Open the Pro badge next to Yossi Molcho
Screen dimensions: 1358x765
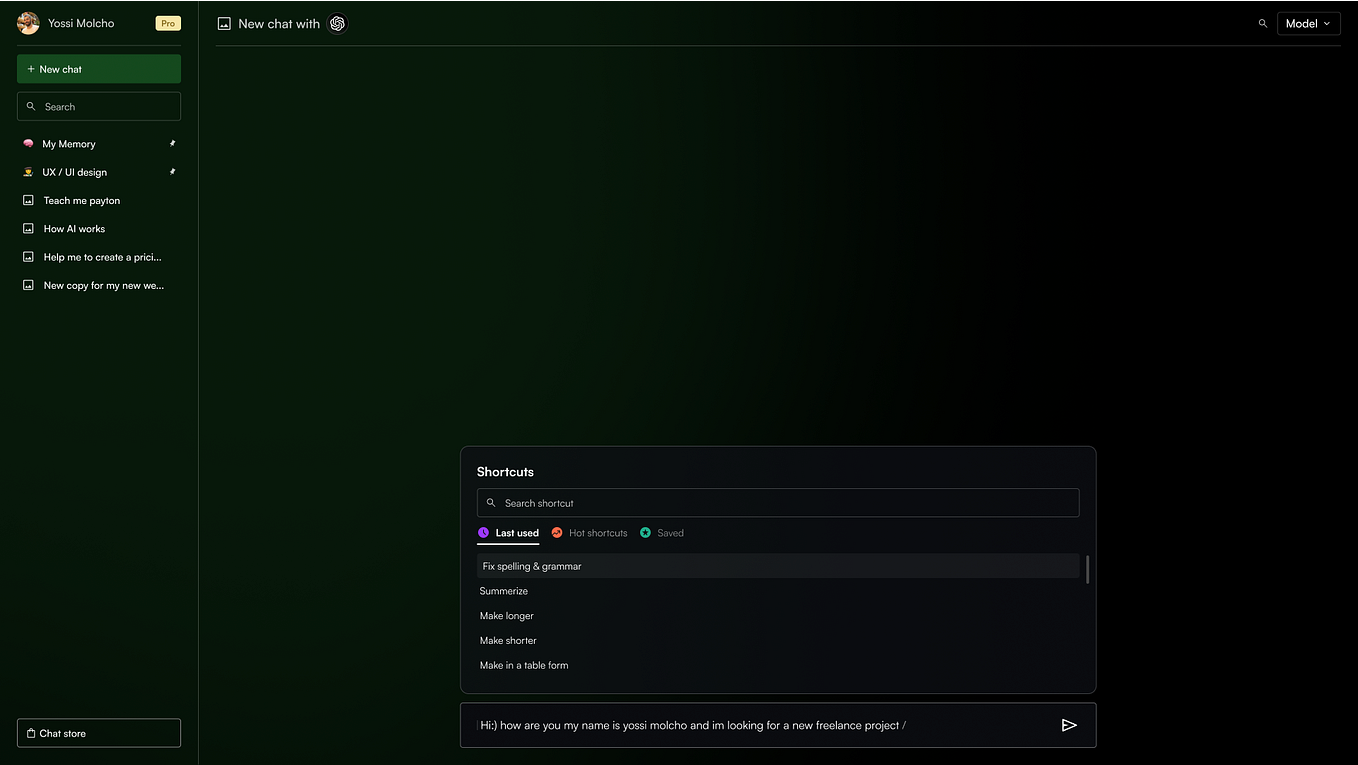point(167,22)
